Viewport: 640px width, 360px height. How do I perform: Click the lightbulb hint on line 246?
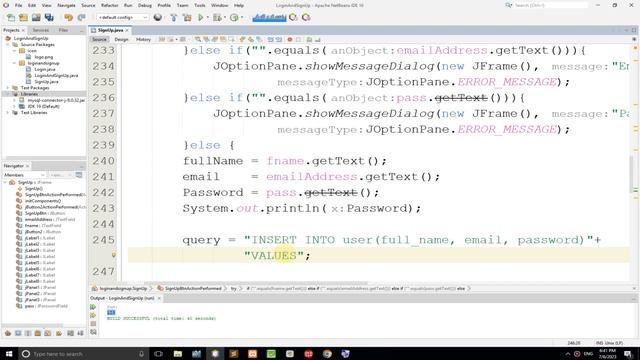[x=114, y=255]
